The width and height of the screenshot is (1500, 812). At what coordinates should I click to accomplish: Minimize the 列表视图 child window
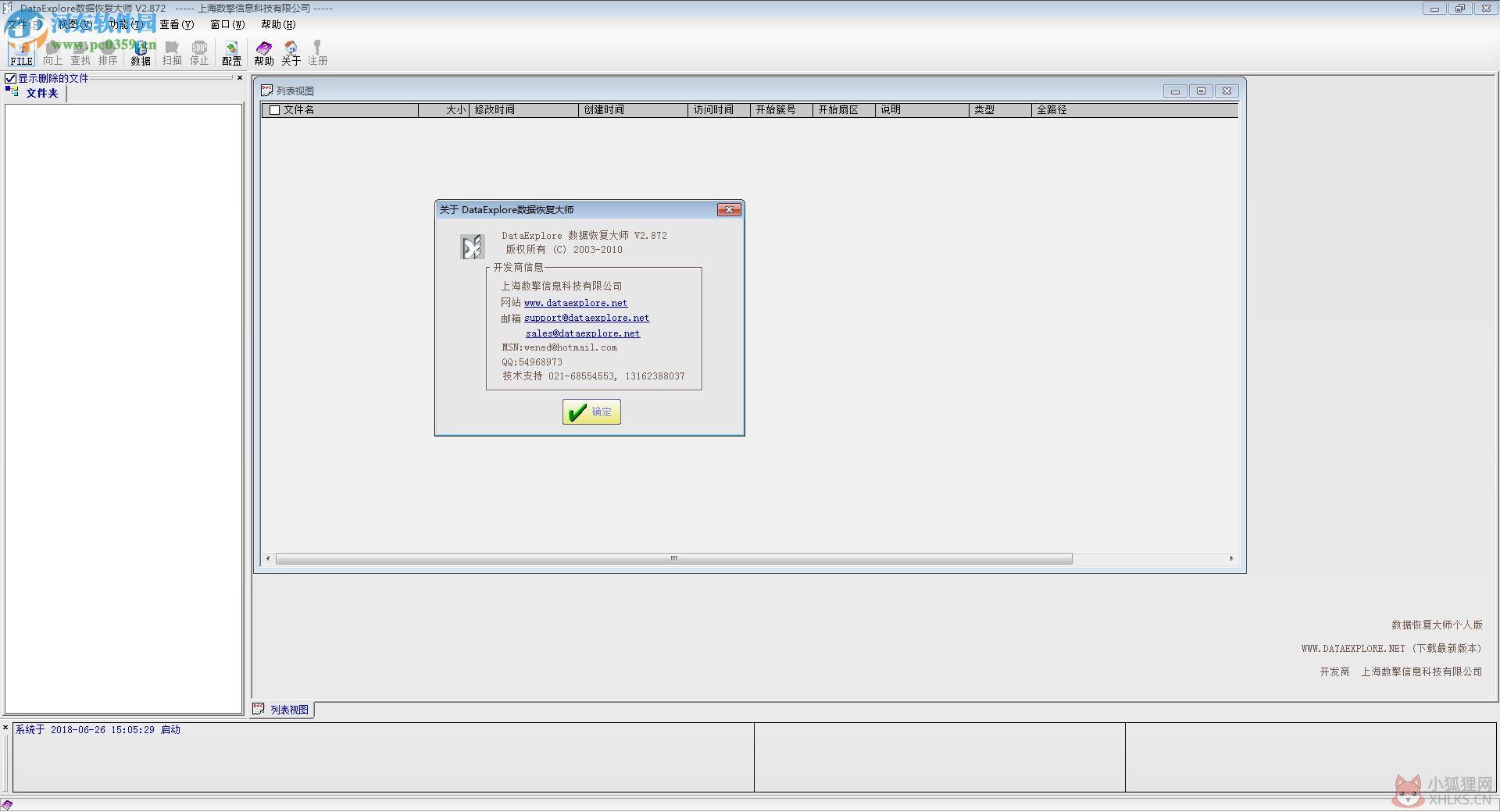tap(1175, 91)
